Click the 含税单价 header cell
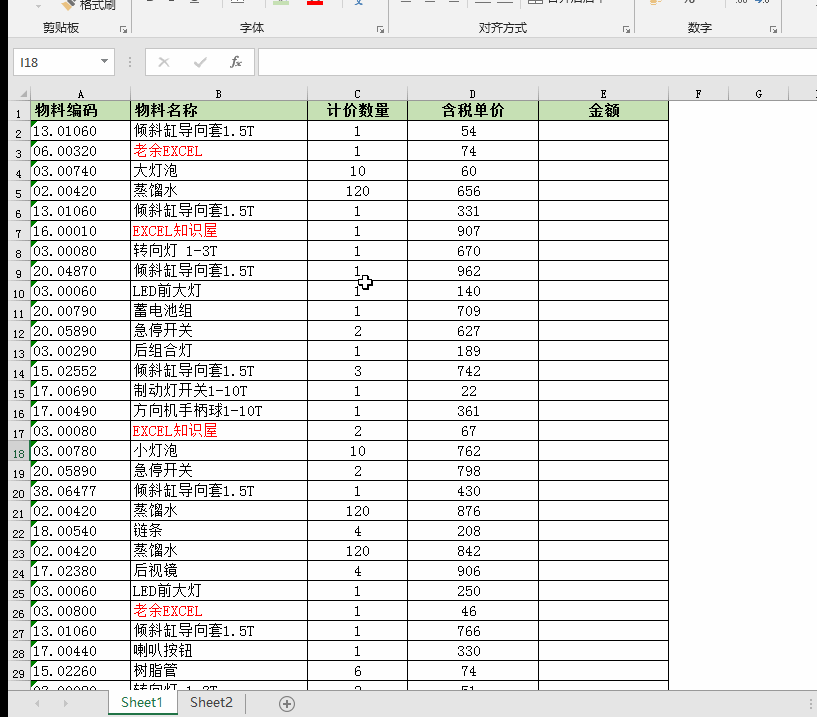This screenshot has height=717, width=817. 473,110
